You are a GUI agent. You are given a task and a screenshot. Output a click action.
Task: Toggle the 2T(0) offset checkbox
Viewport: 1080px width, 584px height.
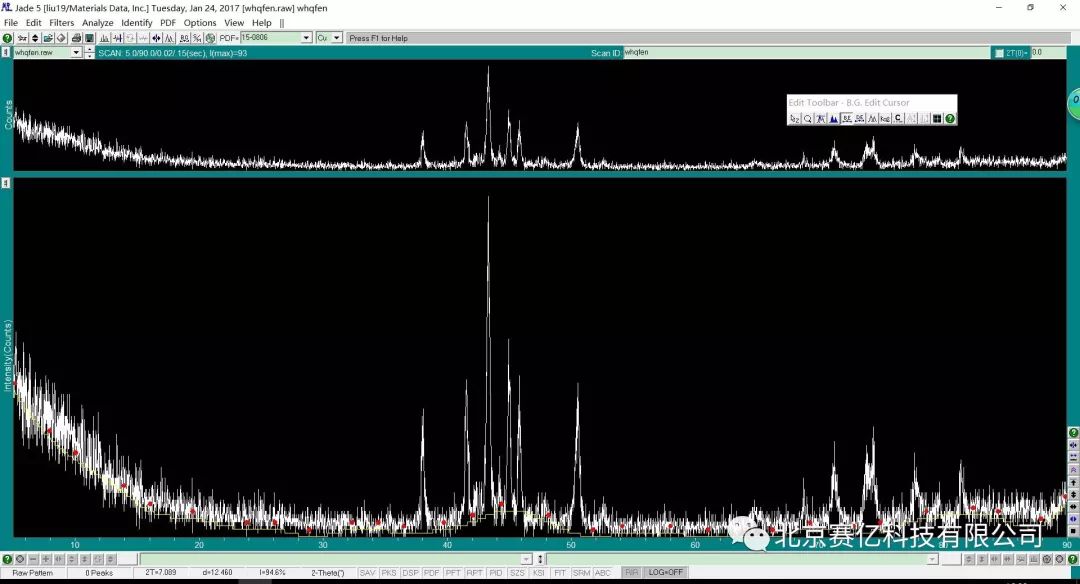tap(998, 53)
